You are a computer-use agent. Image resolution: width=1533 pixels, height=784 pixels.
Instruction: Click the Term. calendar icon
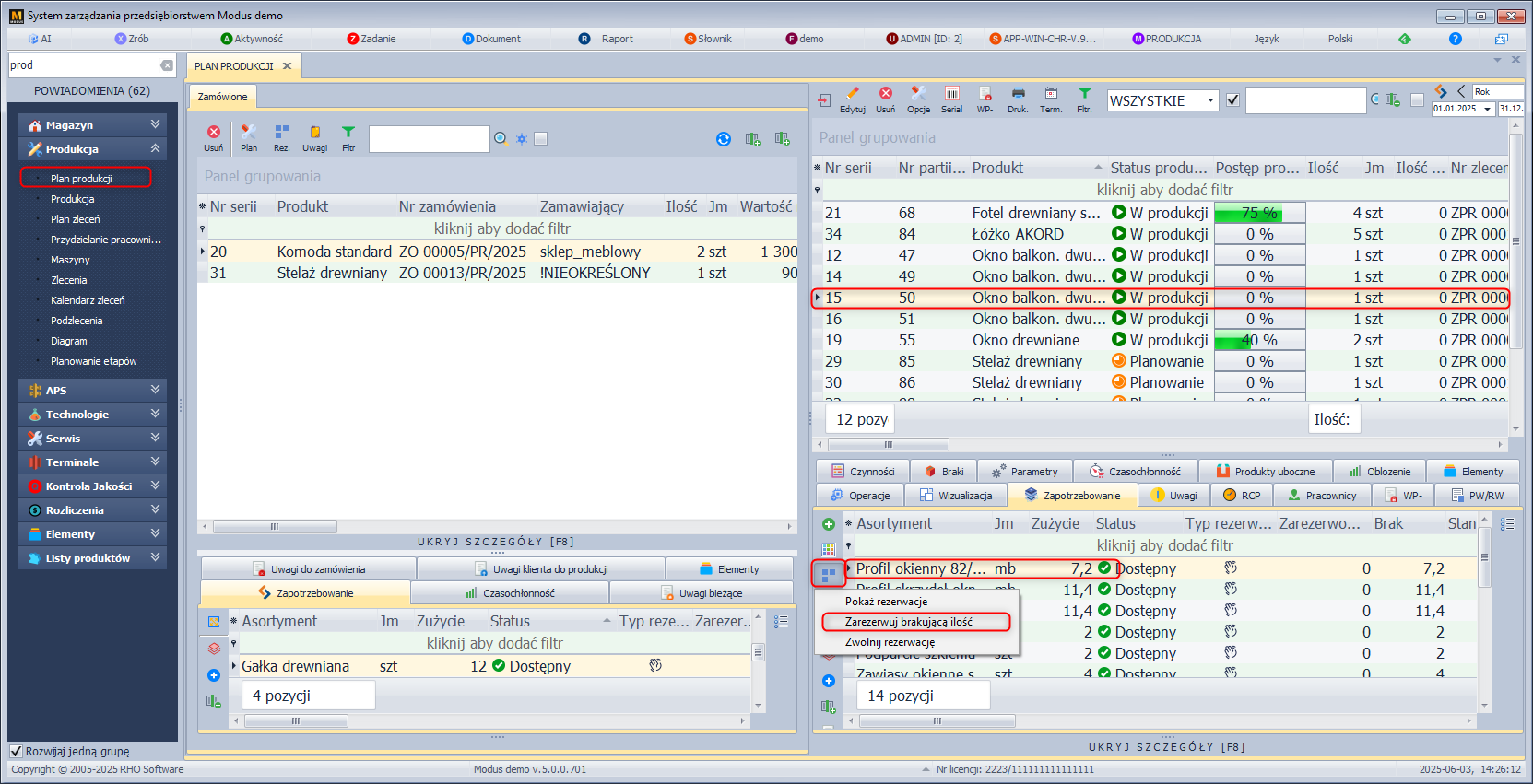point(1051,95)
